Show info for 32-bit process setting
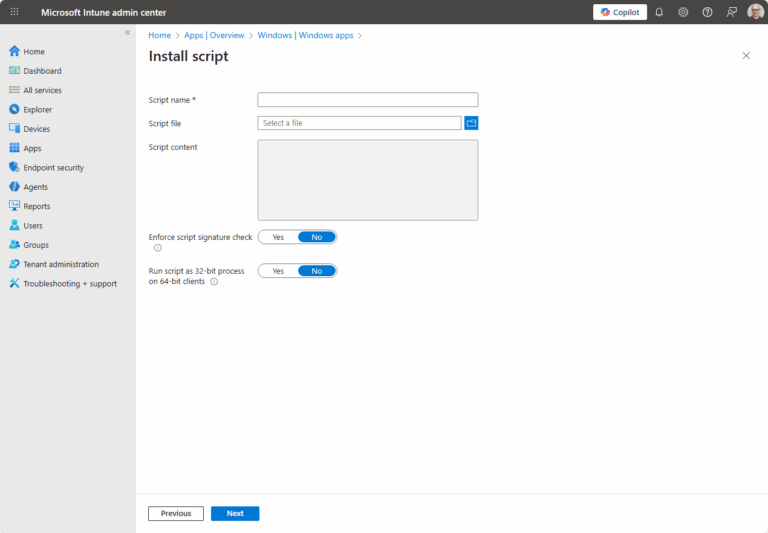Screen dimensions: 768x533 click(x=214, y=282)
